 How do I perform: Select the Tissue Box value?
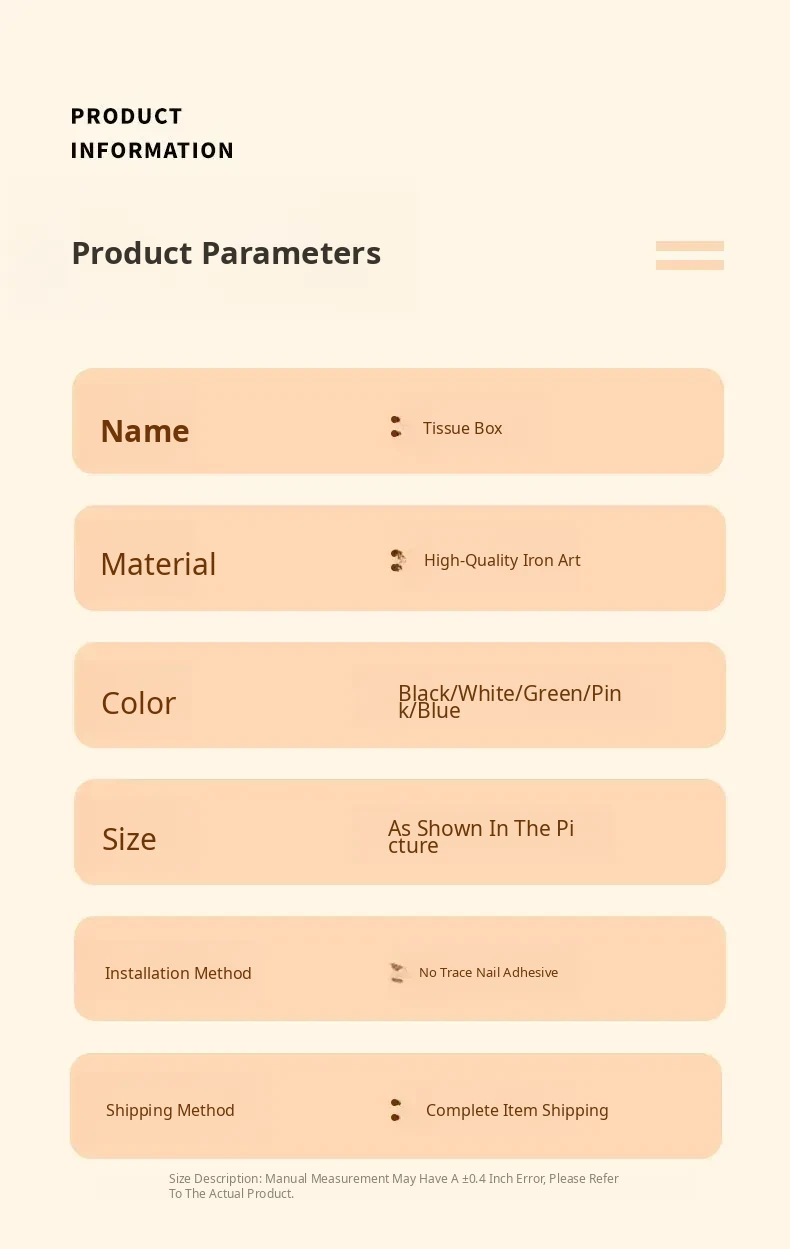click(x=462, y=428)
